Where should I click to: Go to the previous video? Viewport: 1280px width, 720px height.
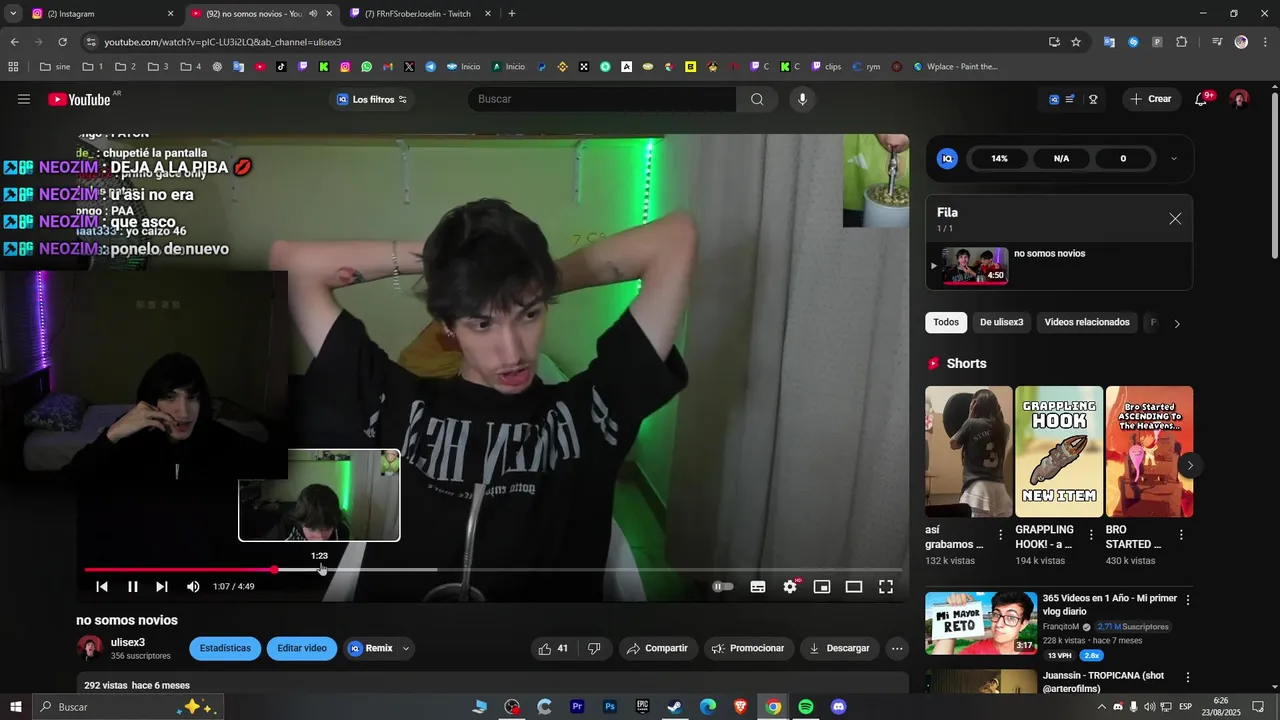tap(102, 586)
